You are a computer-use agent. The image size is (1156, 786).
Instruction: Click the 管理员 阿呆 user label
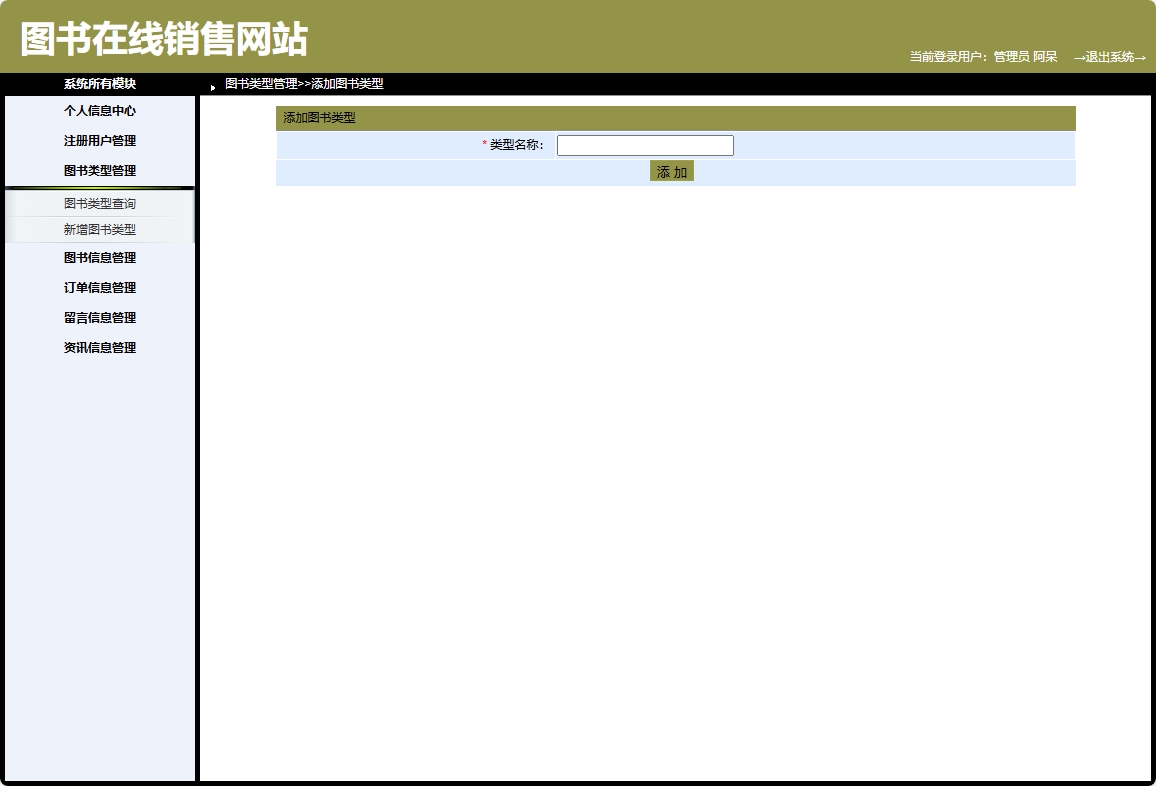(1023, 57)
